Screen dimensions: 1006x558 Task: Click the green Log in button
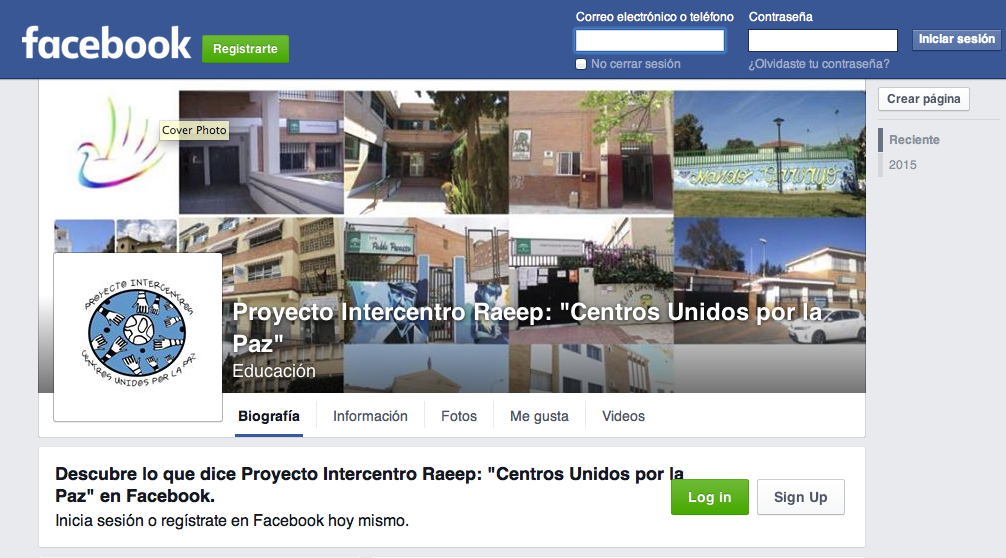pos(710,497)
